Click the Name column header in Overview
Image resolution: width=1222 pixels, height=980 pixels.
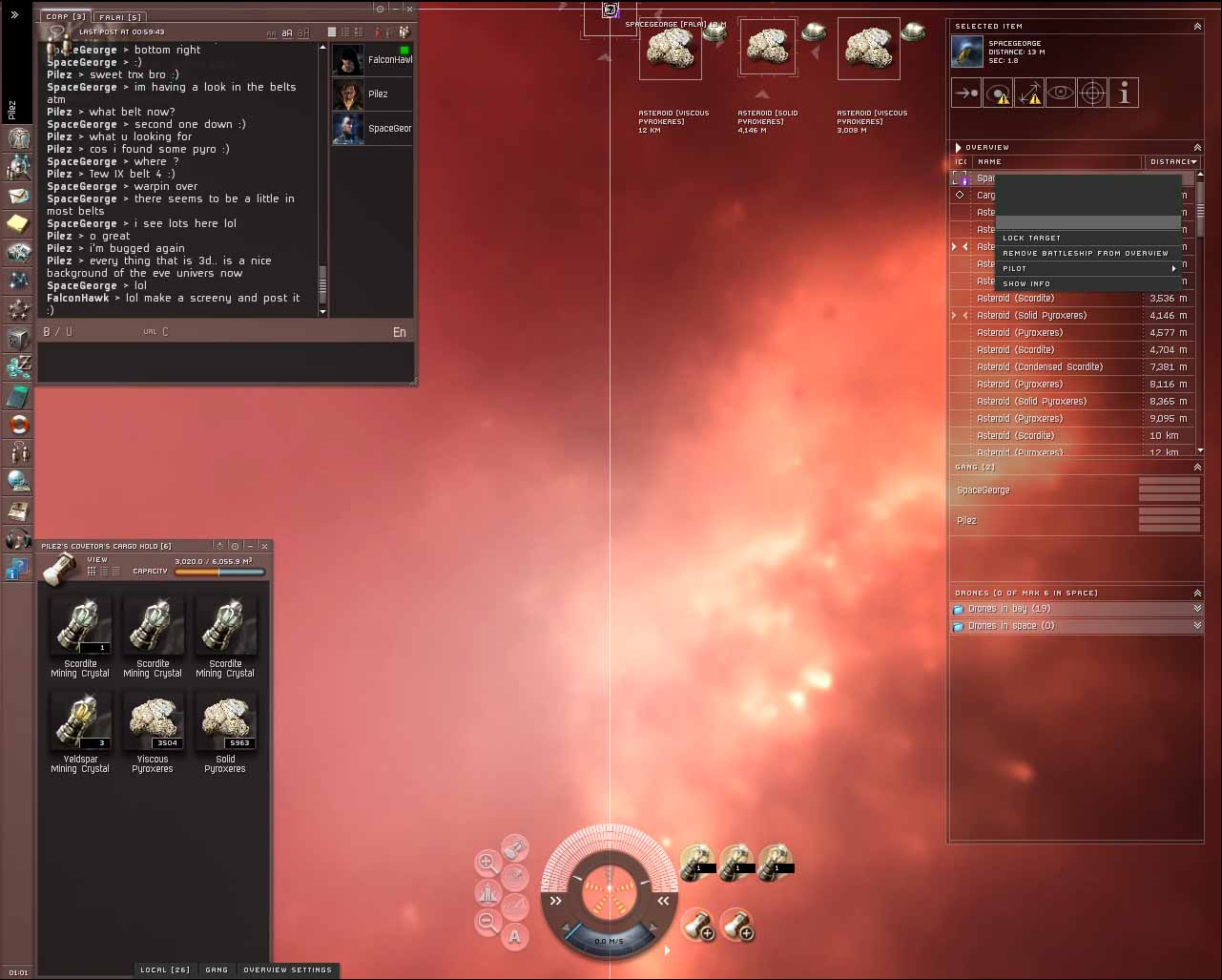coord(1056,162)
